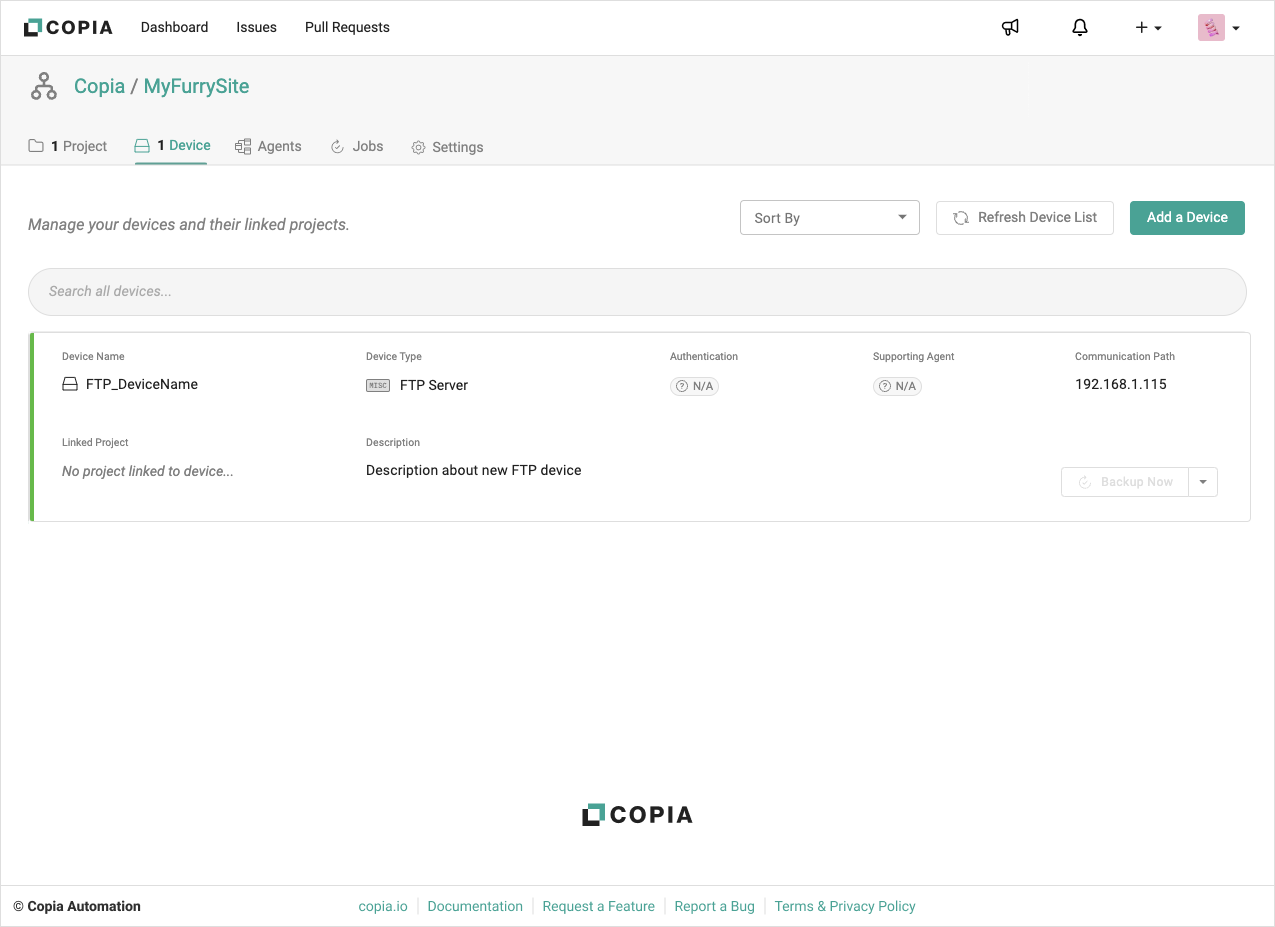This screenshot has width=1275, height=927.
Task: Open the Settings tab
Action: (x=447, y=147)
